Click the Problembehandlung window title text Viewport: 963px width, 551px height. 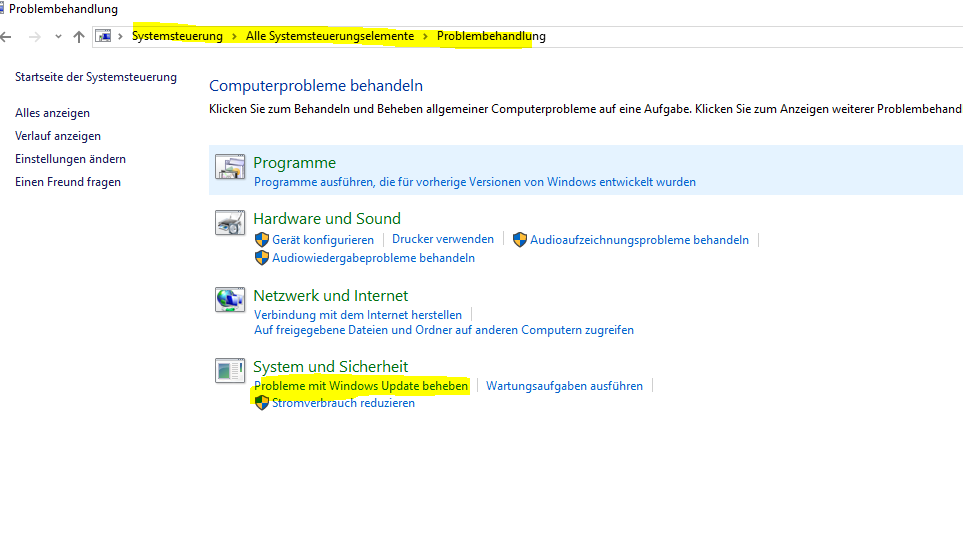coord(63,9)
